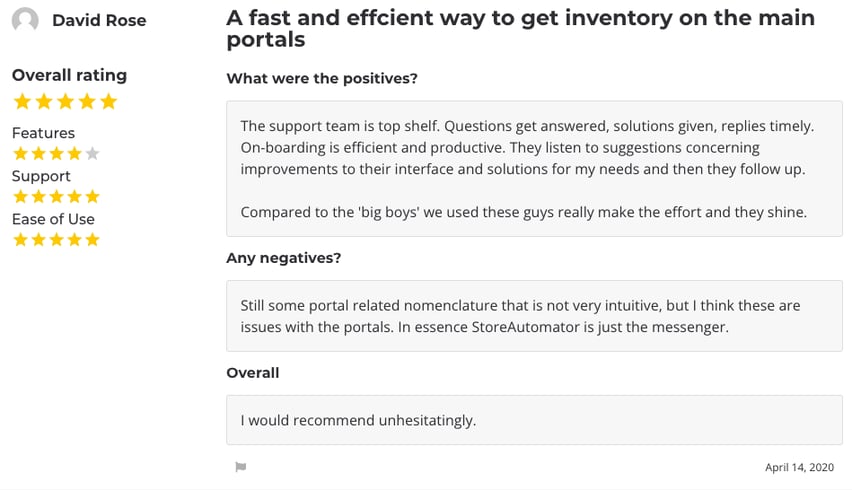852x490 pixels.
Task: Click the third Support rating star
Action: (57, 197)
